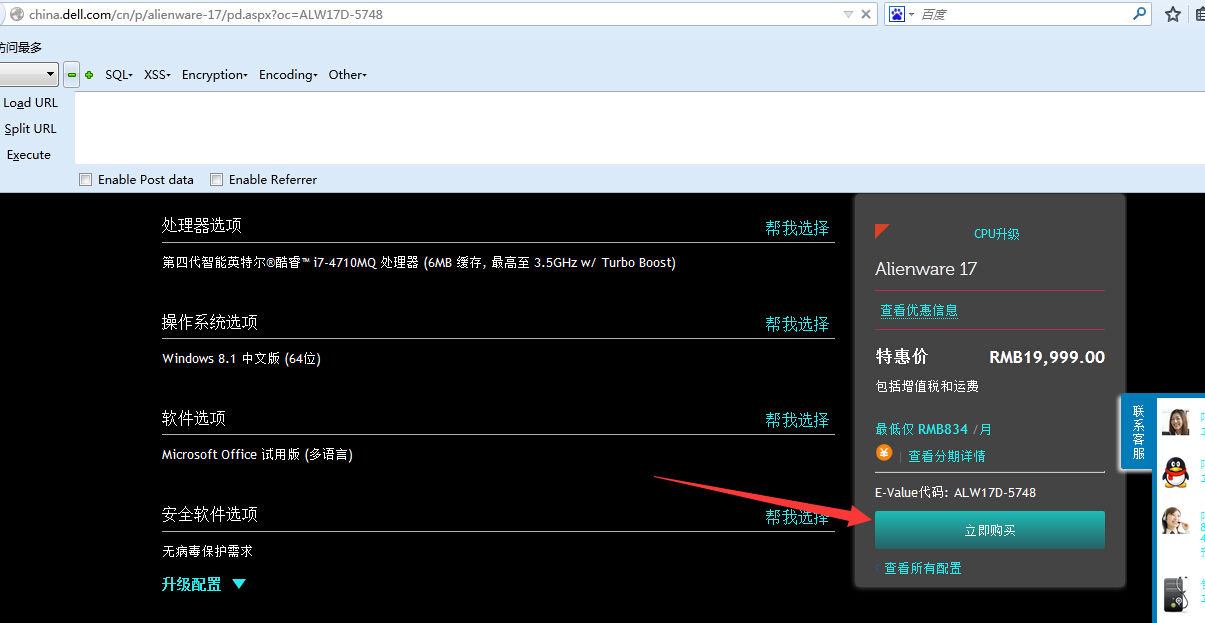1205x623 pixels.
Task: Click the 最低仅 RMB834 /月 text
Action: (934, 429)
